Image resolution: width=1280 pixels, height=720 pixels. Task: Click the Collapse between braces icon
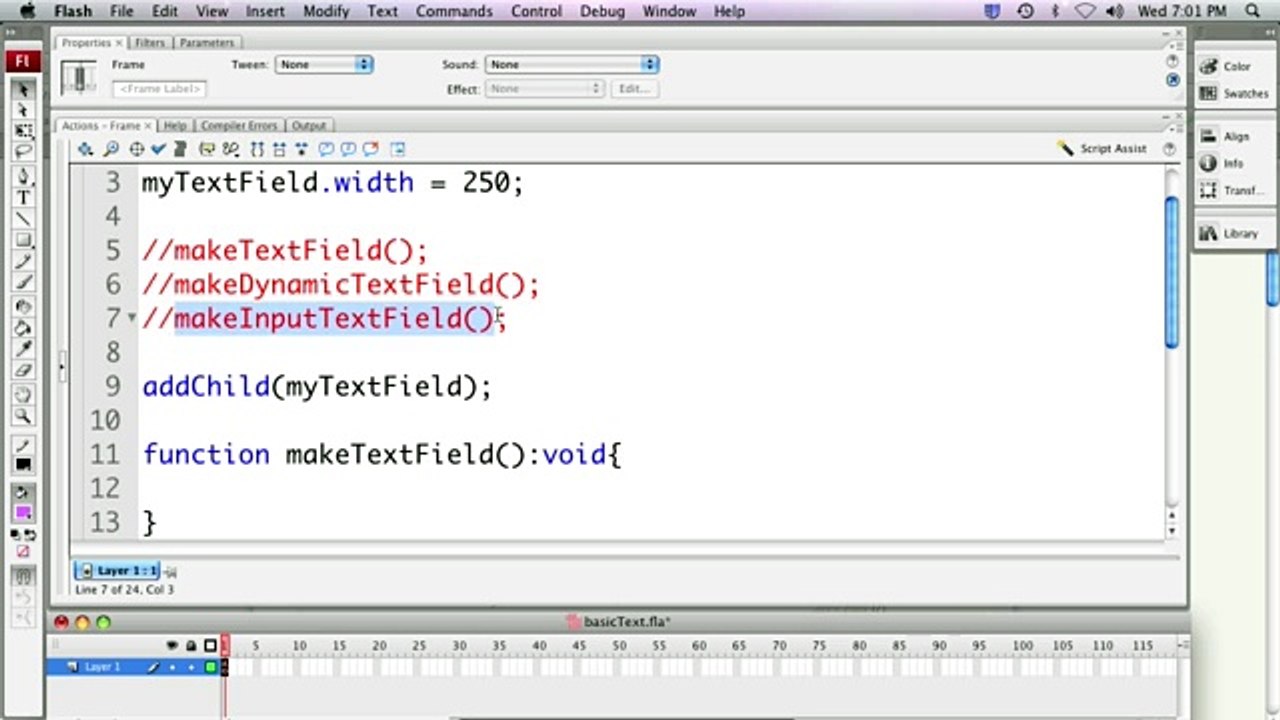(x=257, y=149)
